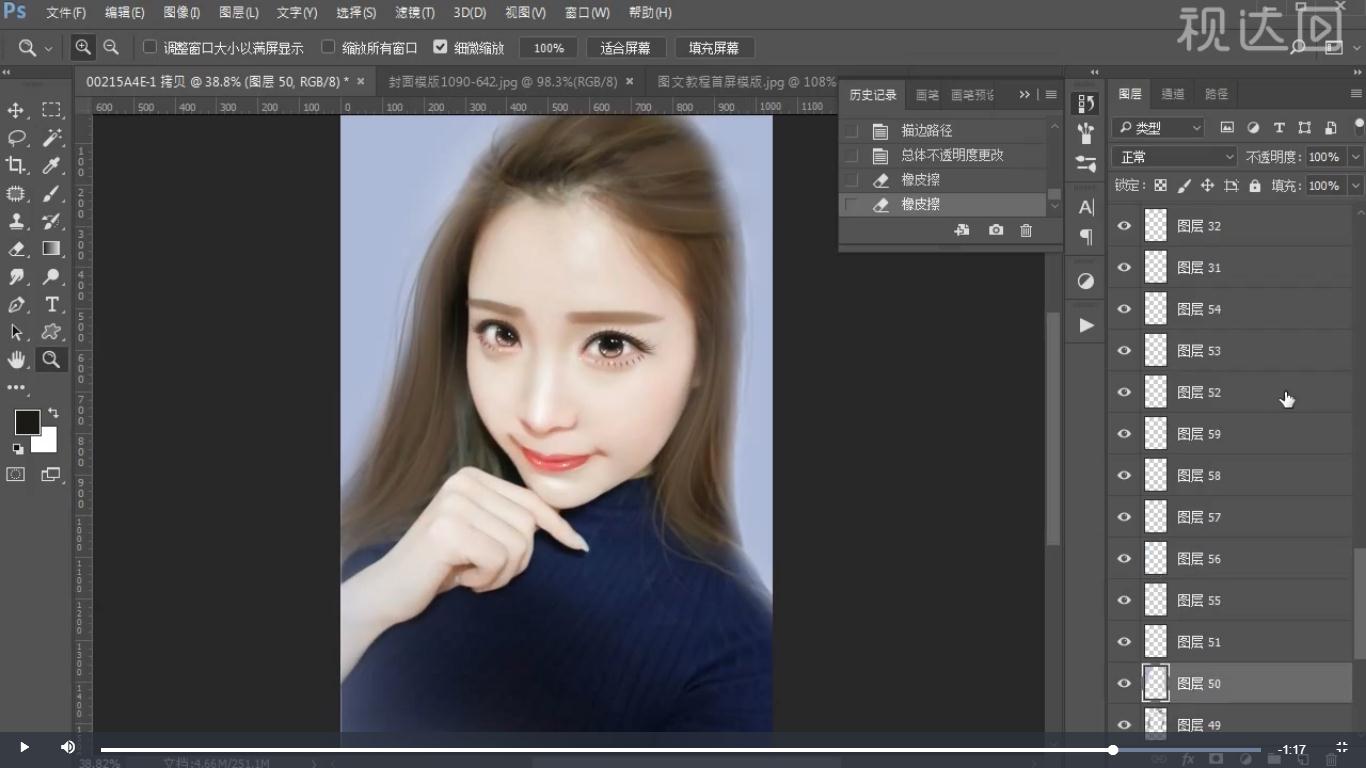Delete current history state trash icon
This screenshot has height=768, width=1366.
point(1026,230)
